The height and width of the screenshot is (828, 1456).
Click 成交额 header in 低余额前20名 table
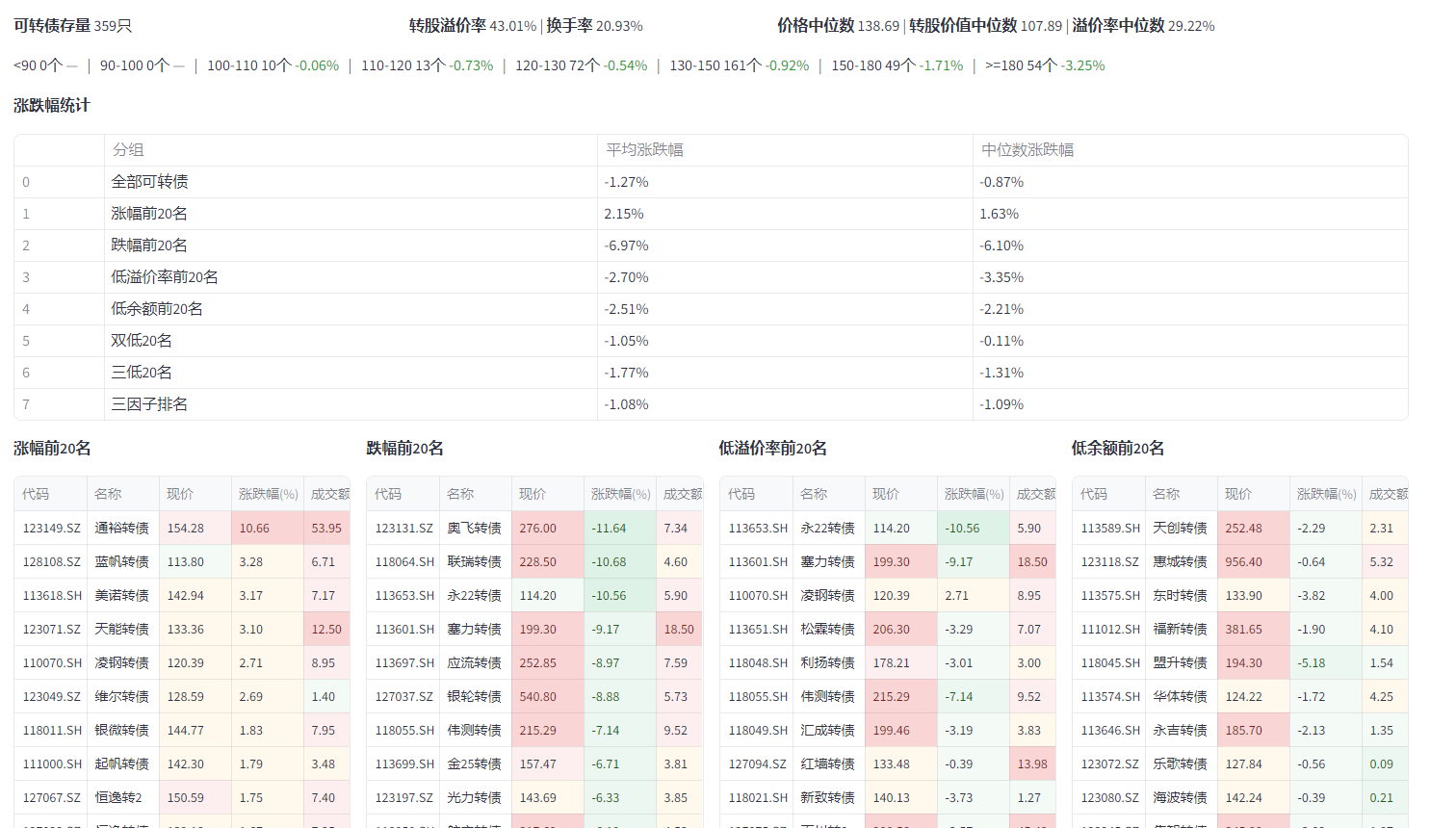pyautogui.click(x=1388, y=494)
